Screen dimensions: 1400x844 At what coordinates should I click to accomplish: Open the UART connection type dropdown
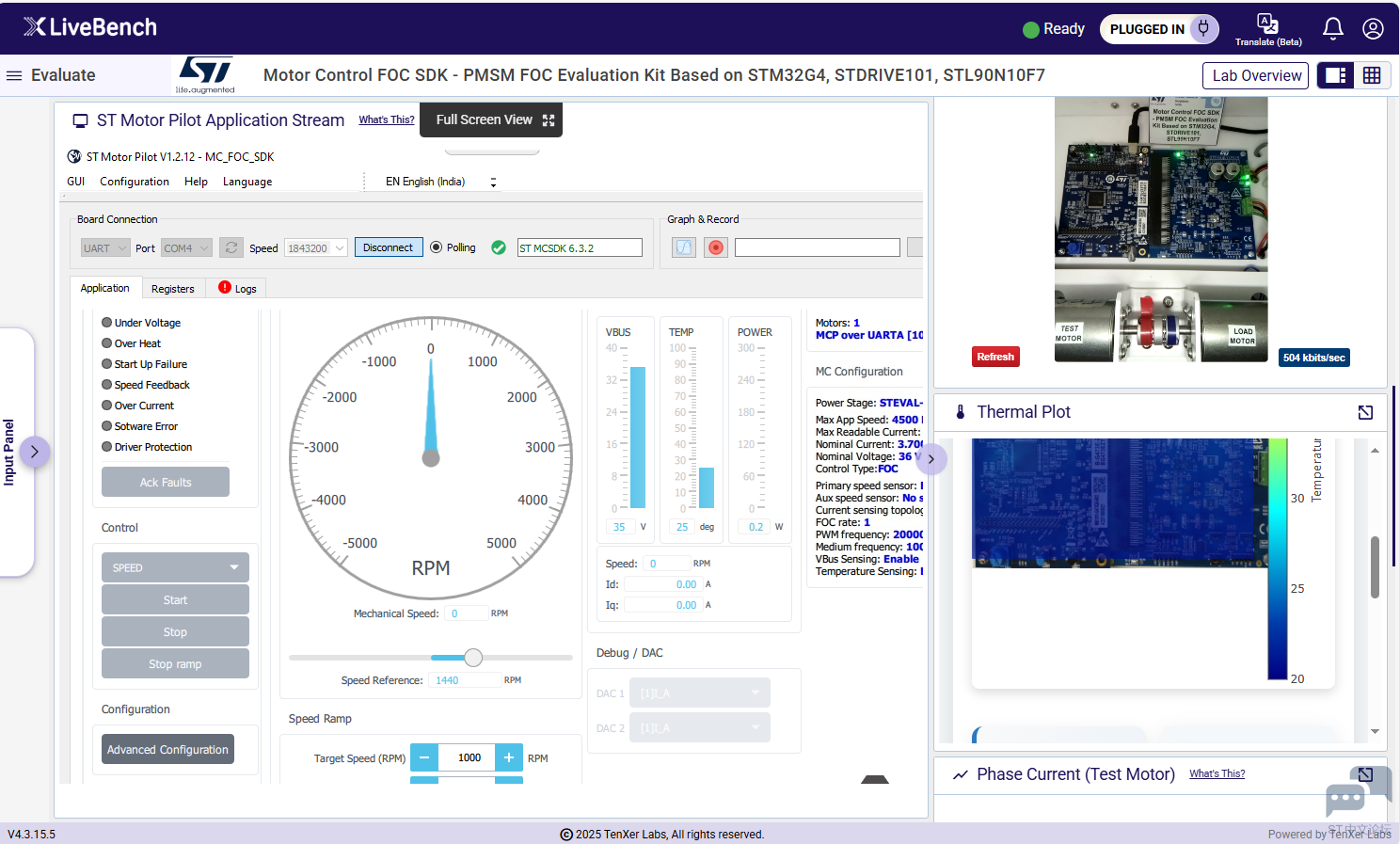[x=105, y=248]
